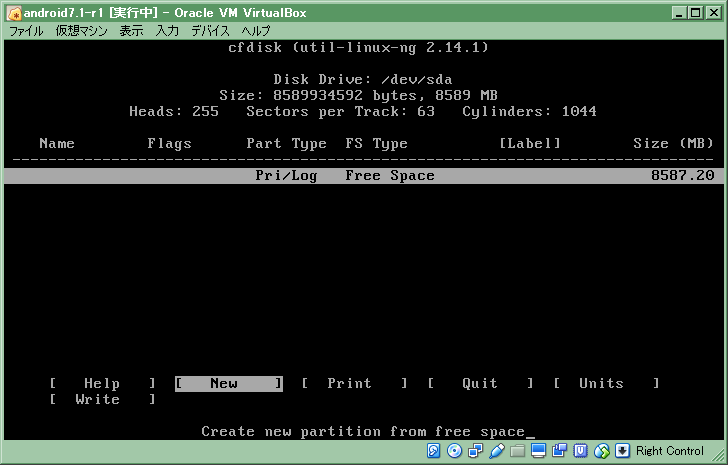Click the Heads: 255 text

pyautogui.click(x=174, y=111)
